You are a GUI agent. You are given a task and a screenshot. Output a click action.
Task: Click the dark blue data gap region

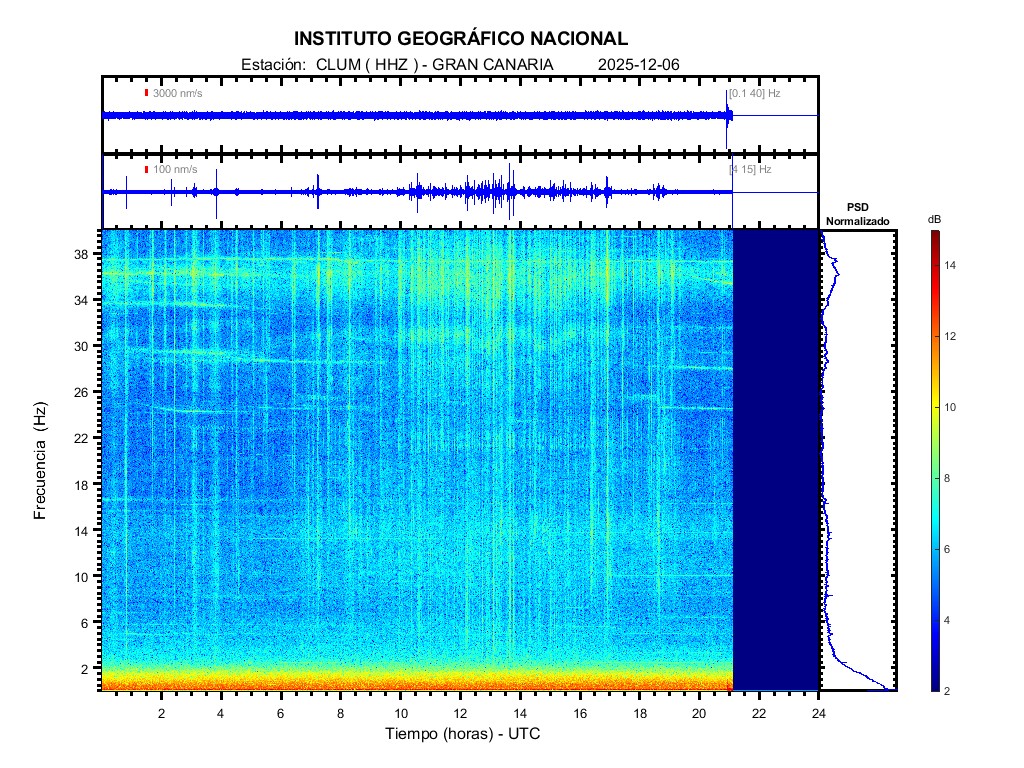(x=776, y=460)
